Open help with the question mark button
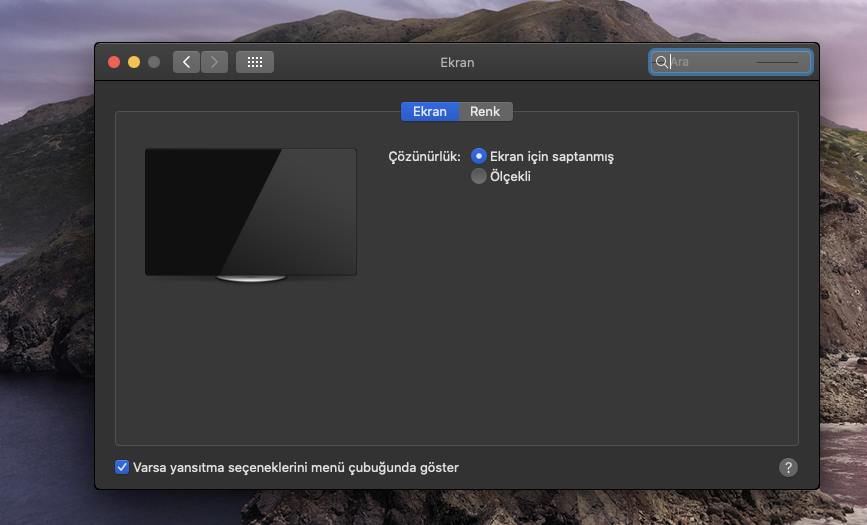867x525 pixels. 788,467
